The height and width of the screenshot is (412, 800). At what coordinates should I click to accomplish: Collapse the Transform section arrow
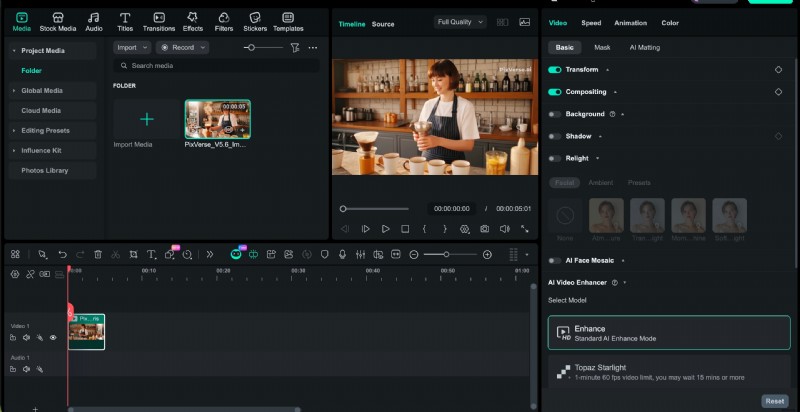(x=607, y=70)
